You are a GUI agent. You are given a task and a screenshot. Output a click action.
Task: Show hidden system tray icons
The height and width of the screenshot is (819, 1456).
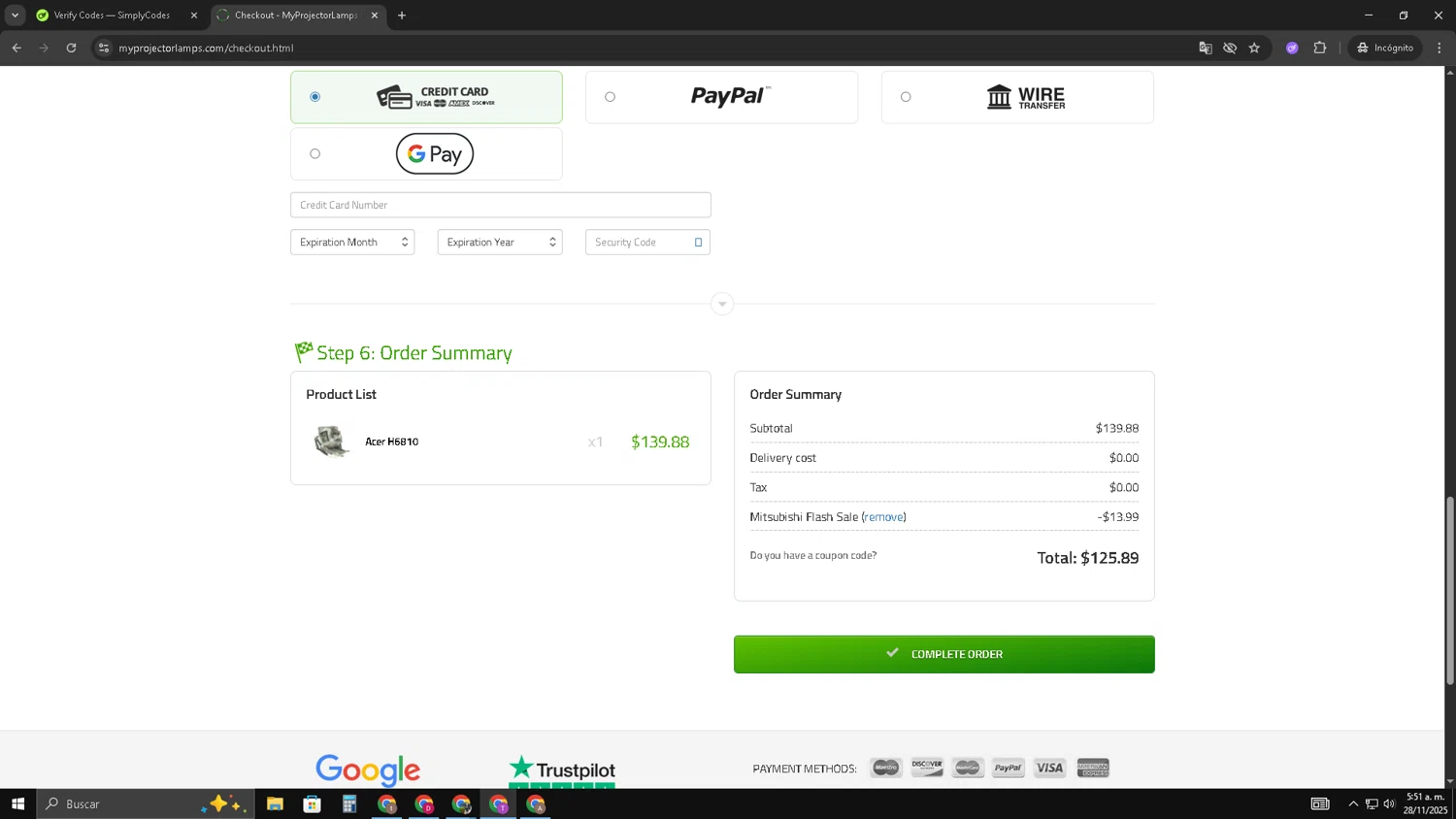[1353, 803]
